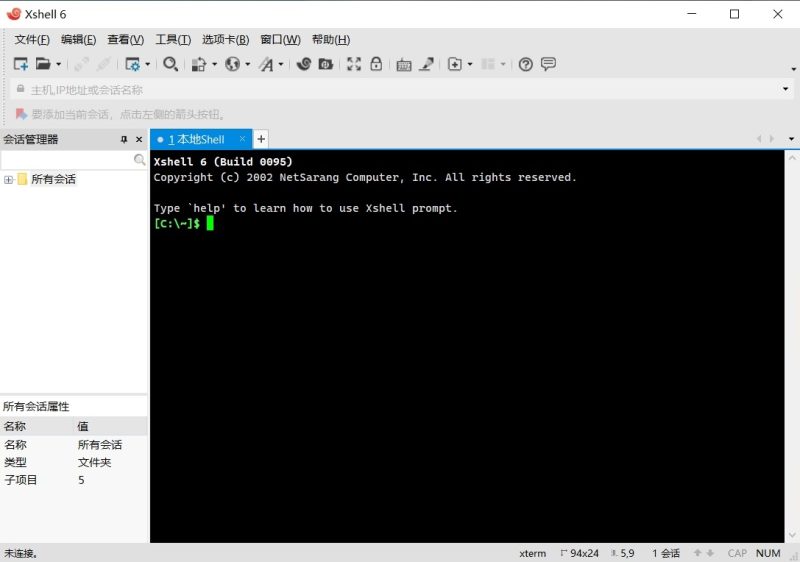Screen dimensions: 800x562
Task: Open the 工具(T) menu
Action: pyautogui.click(x=173, y=40)
